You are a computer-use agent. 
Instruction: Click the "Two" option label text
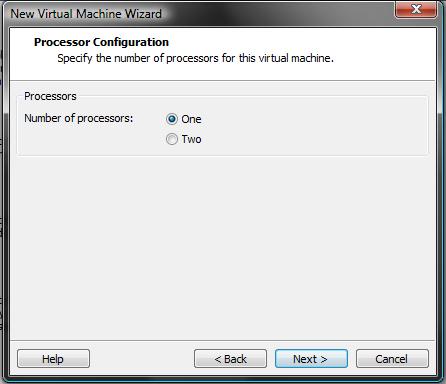[x=191, y=139]
